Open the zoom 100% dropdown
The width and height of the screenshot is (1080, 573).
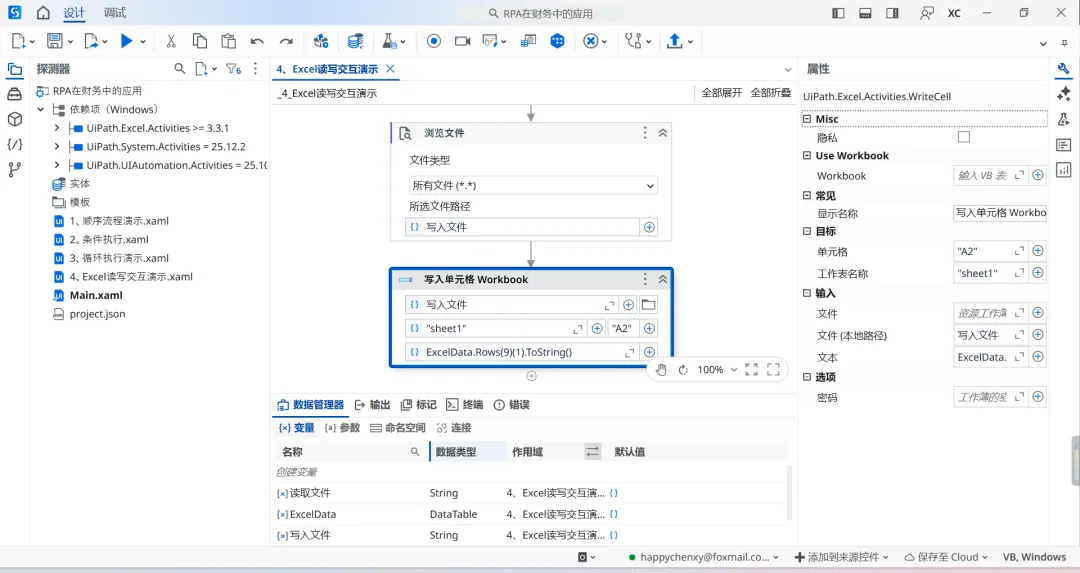tap(734, 370)
